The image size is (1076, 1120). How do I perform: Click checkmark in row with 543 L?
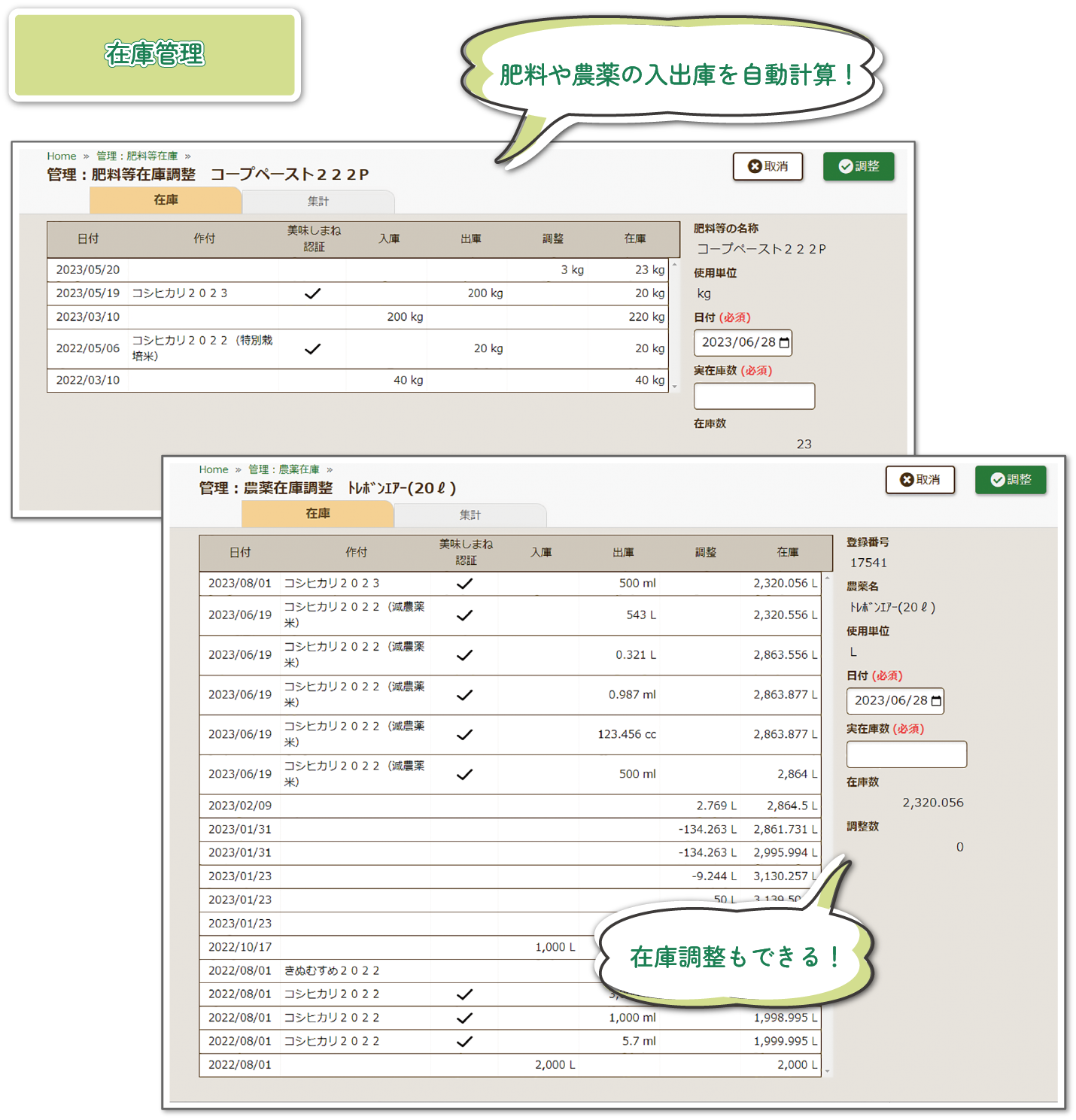[x=465, y=615]
